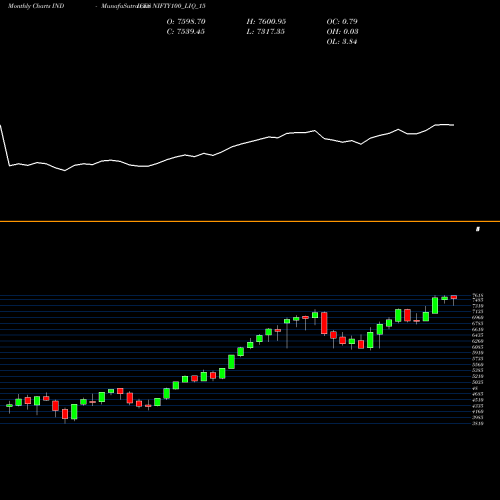
Task: Select the 'C: 7539.45' close value
Action: tap(186, 32)
